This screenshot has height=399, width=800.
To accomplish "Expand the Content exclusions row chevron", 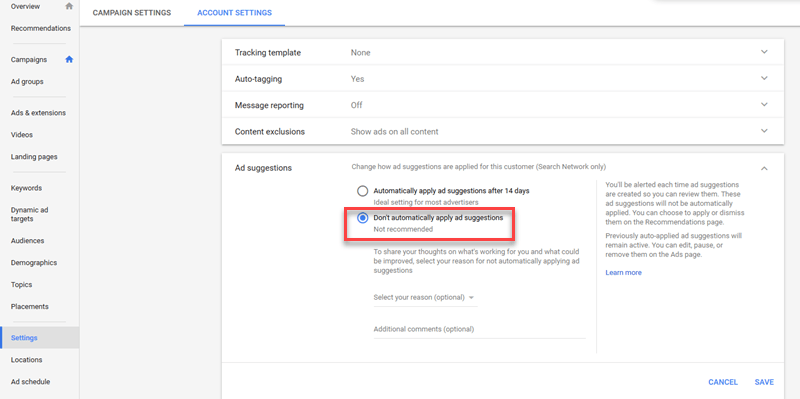I will (764, 131).
